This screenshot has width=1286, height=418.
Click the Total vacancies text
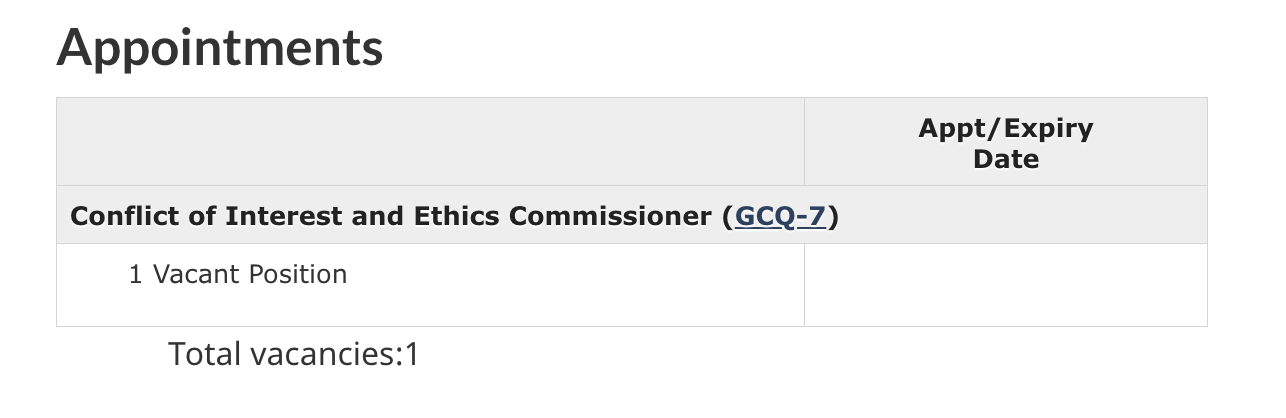pos(293,354)
